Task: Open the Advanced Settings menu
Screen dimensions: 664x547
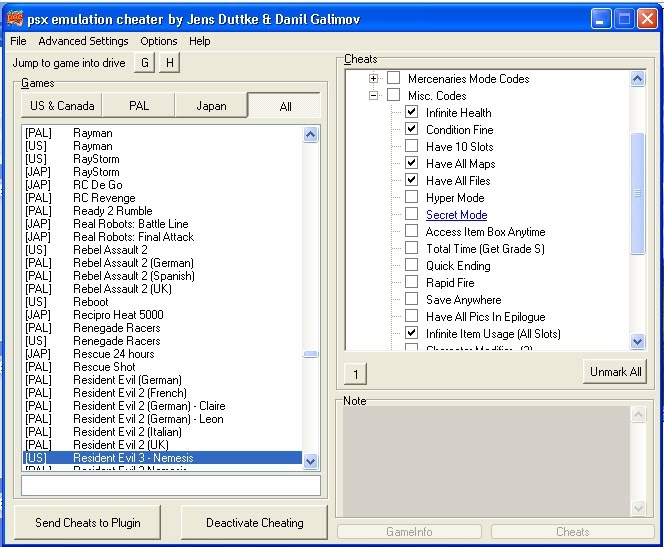Action: 83,41
